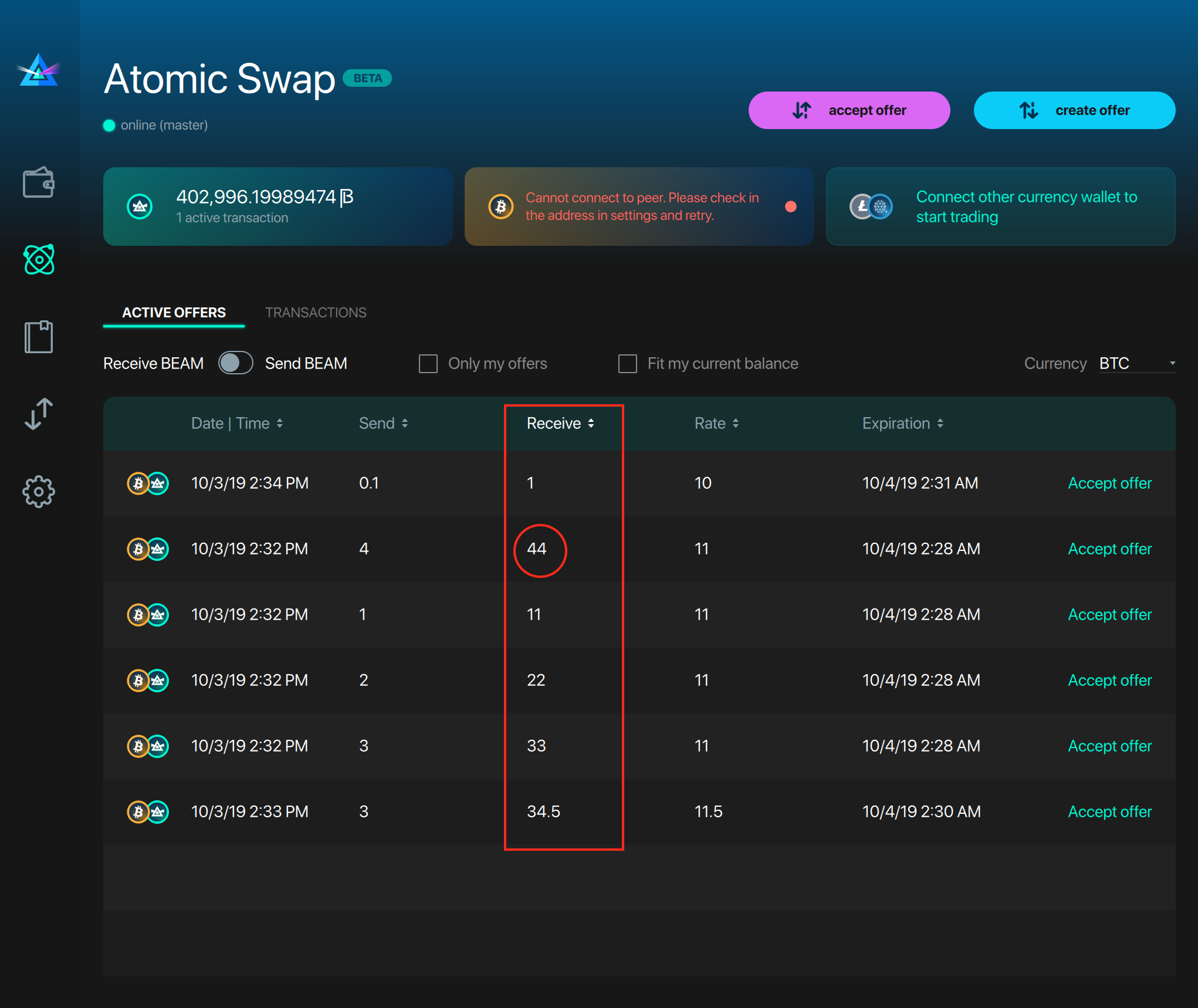
Task: Check the Only my offers checkbox
Action: 428,364
